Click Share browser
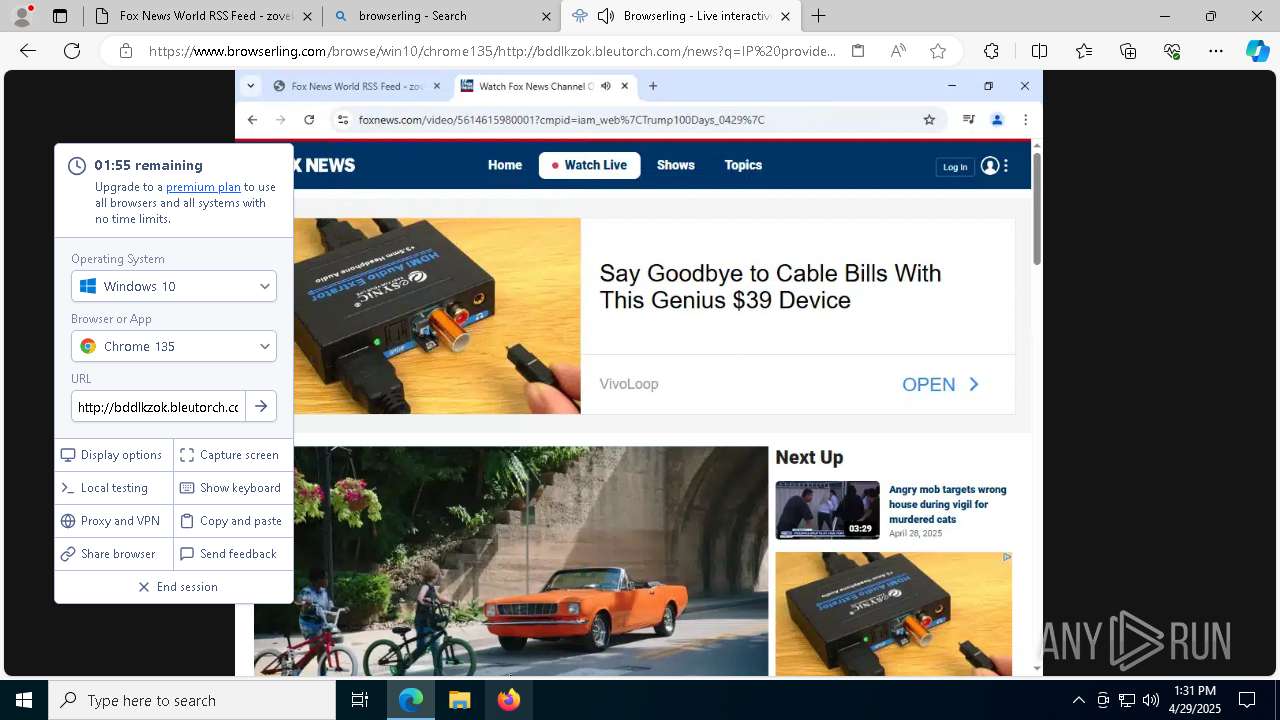 click(x=114, y=554)
